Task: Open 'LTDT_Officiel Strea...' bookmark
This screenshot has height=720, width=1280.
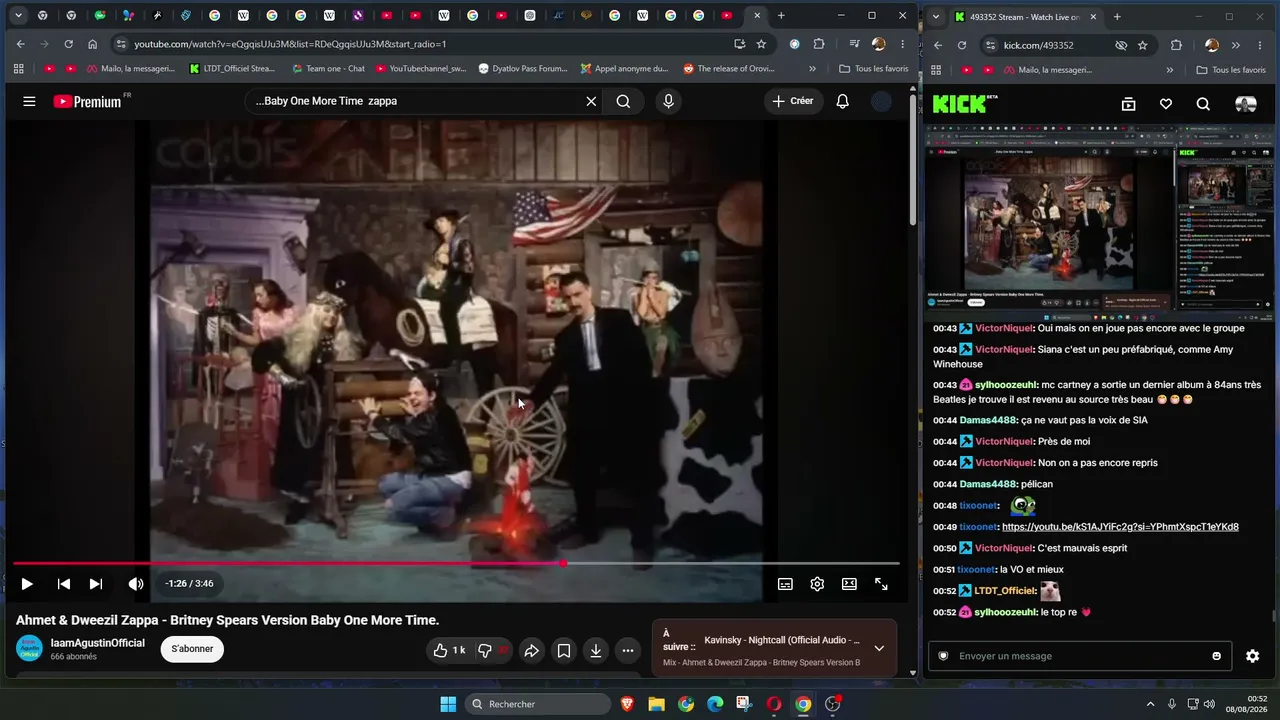Action: [x=231, y=69]
